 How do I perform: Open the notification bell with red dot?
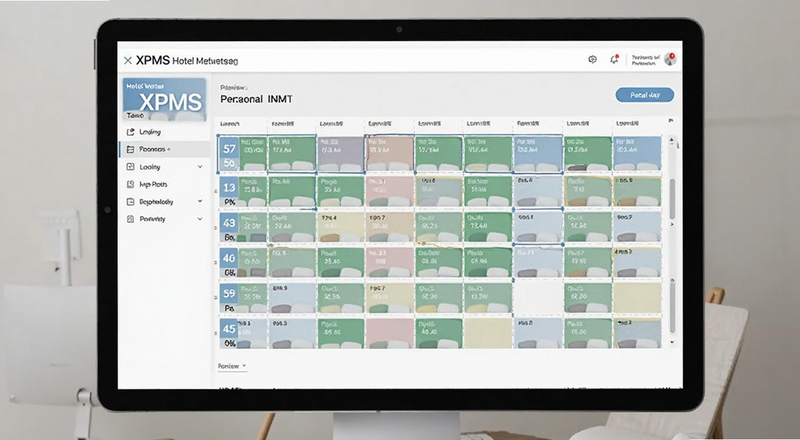click(x=614, y=59)
